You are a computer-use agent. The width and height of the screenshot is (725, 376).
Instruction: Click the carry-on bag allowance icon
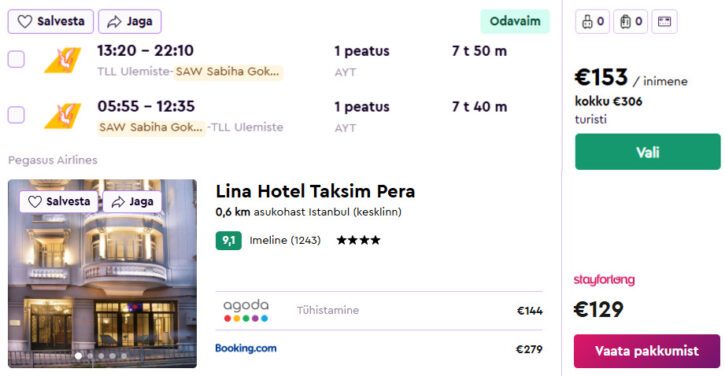(x=592, y=21)
